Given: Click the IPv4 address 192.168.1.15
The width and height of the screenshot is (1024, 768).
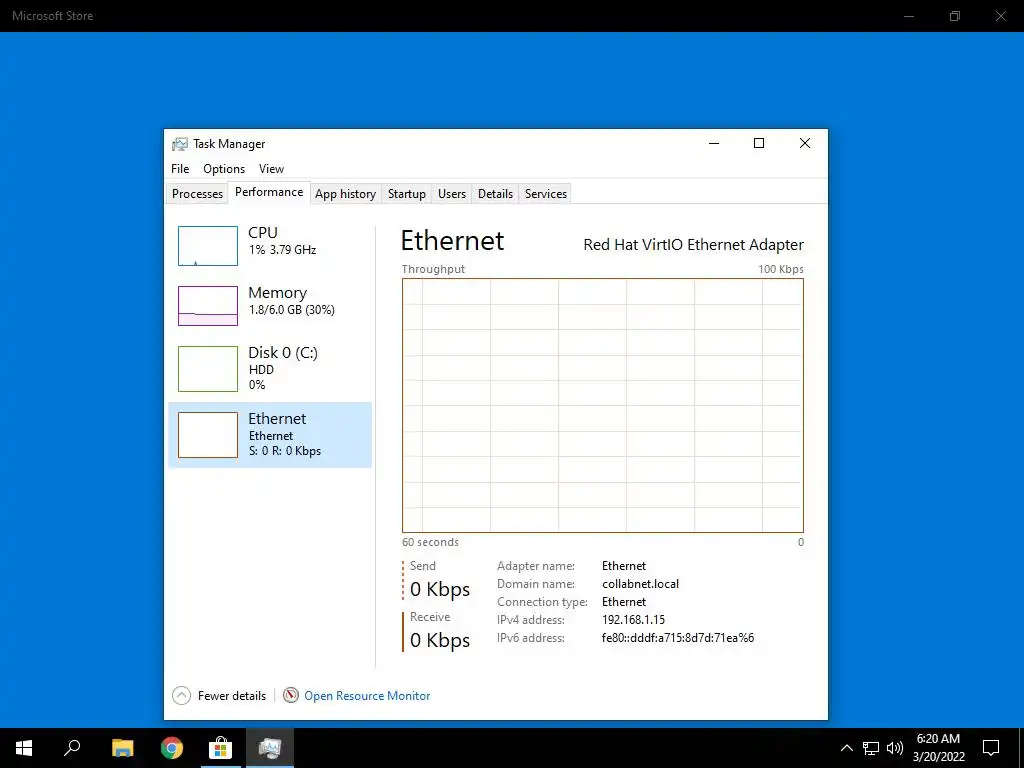Looking at the screenshot, I should [x=633, y=620].
